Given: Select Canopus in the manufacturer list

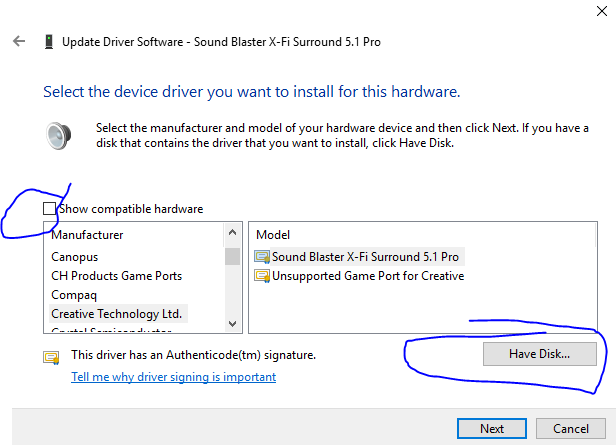Looking at the screenshot, I should pyautogui.click(x=75, y=257).
